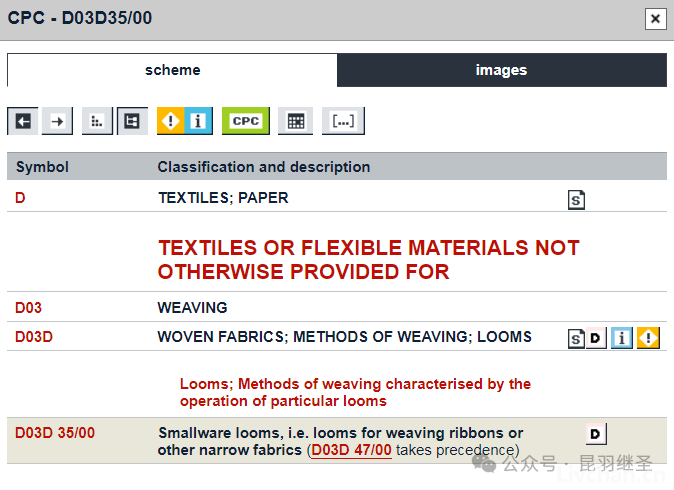Follow the D03D 47/00 link

(351, 450)
